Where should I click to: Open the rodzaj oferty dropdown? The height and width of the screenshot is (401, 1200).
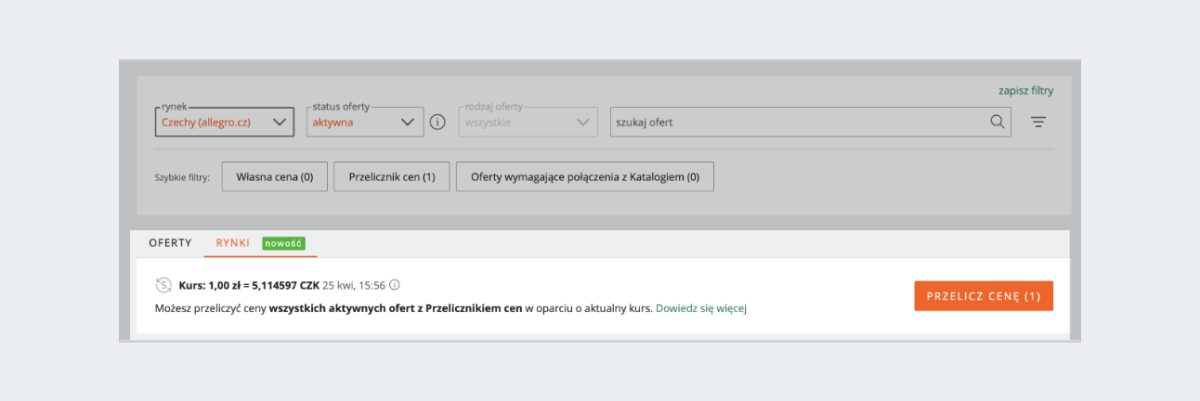tap(528, 122)
